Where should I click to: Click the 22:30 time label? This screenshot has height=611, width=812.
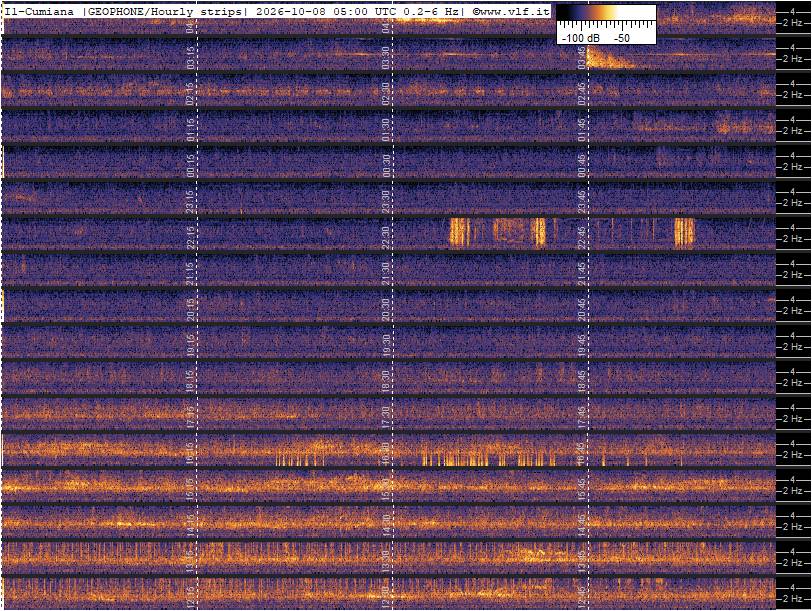(x=385, y=238)
